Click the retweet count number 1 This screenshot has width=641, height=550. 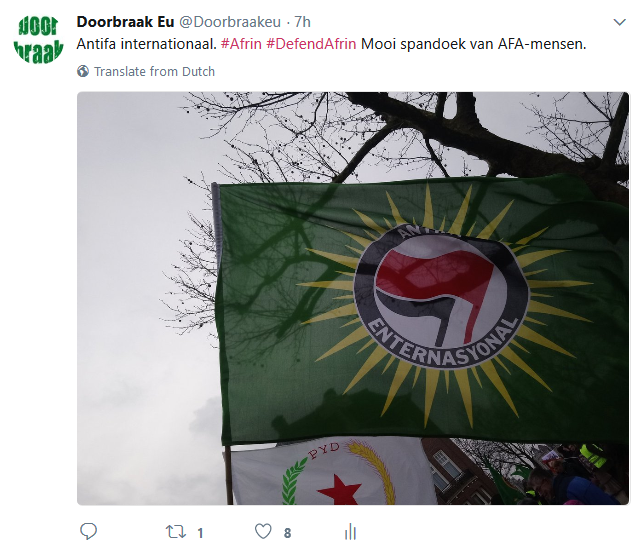200,533
